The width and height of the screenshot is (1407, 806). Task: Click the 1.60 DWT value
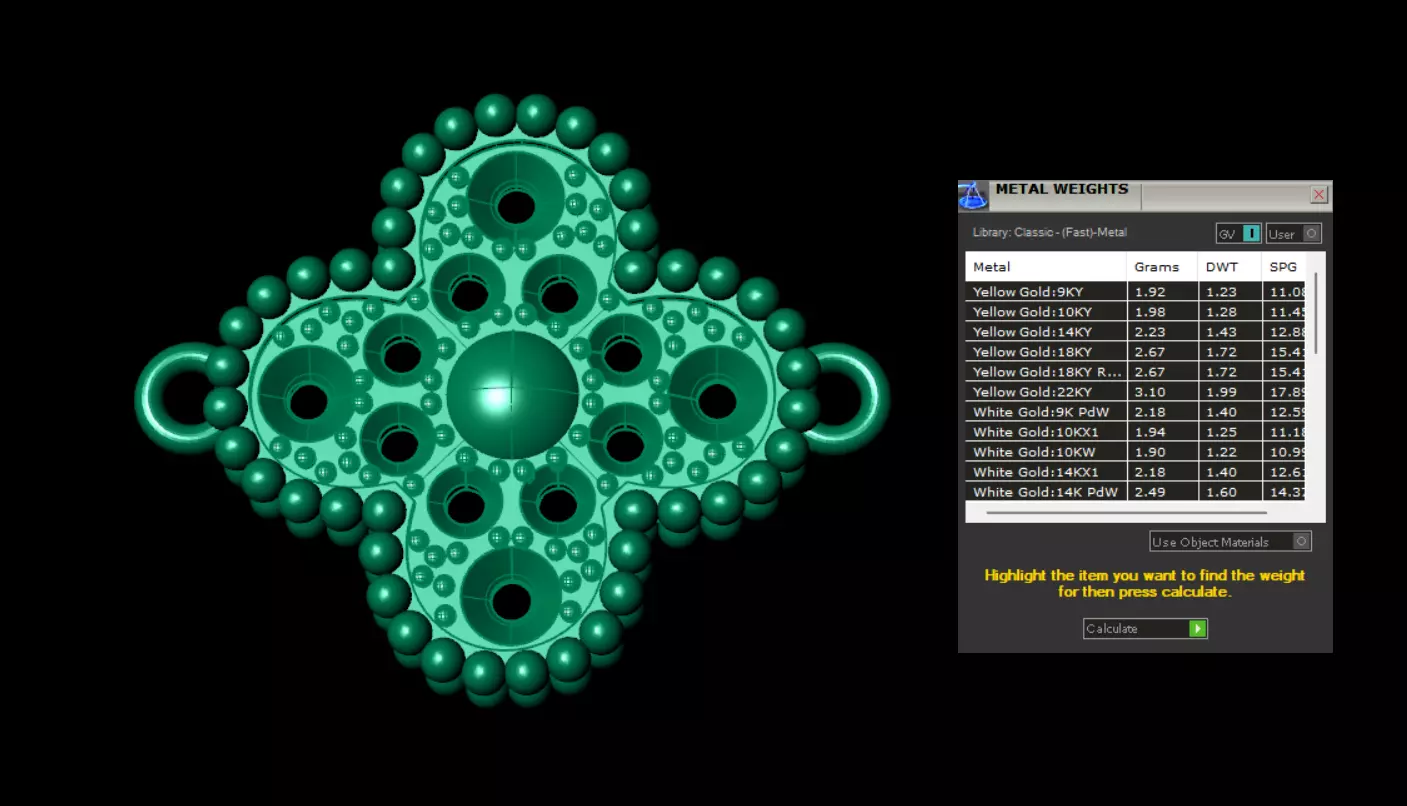1221,492
